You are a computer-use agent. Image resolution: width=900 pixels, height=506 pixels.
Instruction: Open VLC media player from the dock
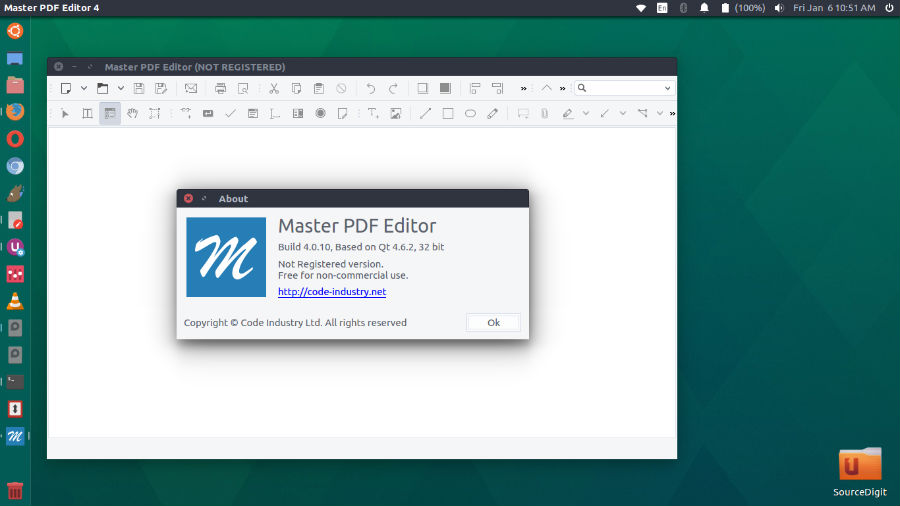(15, 301)
